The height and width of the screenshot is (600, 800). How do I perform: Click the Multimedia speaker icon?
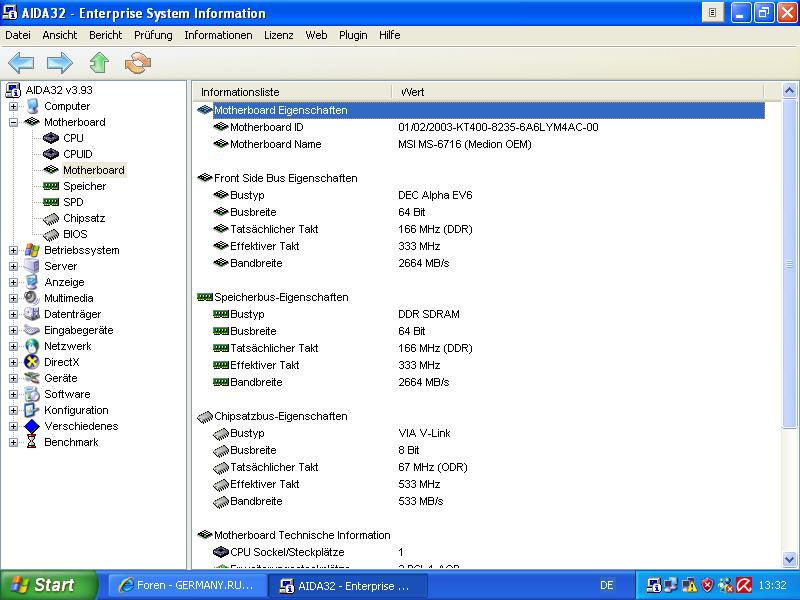(x=32, y=298)
